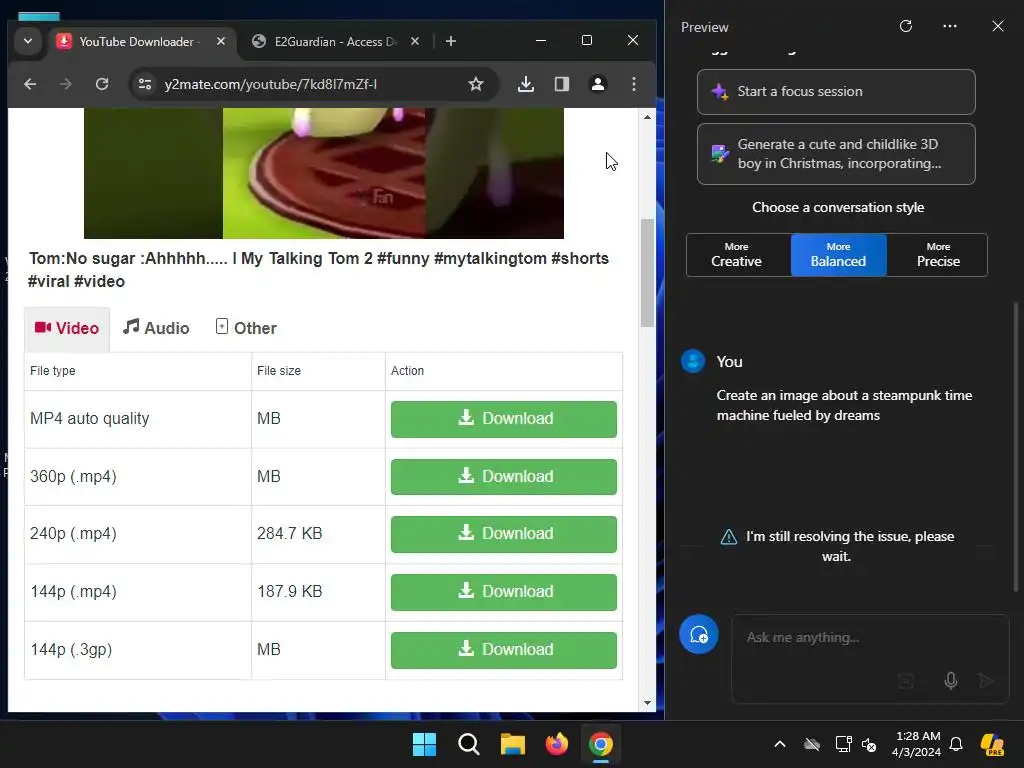
Task: Open Windows Start menu
Action: (x=424, y=744)
